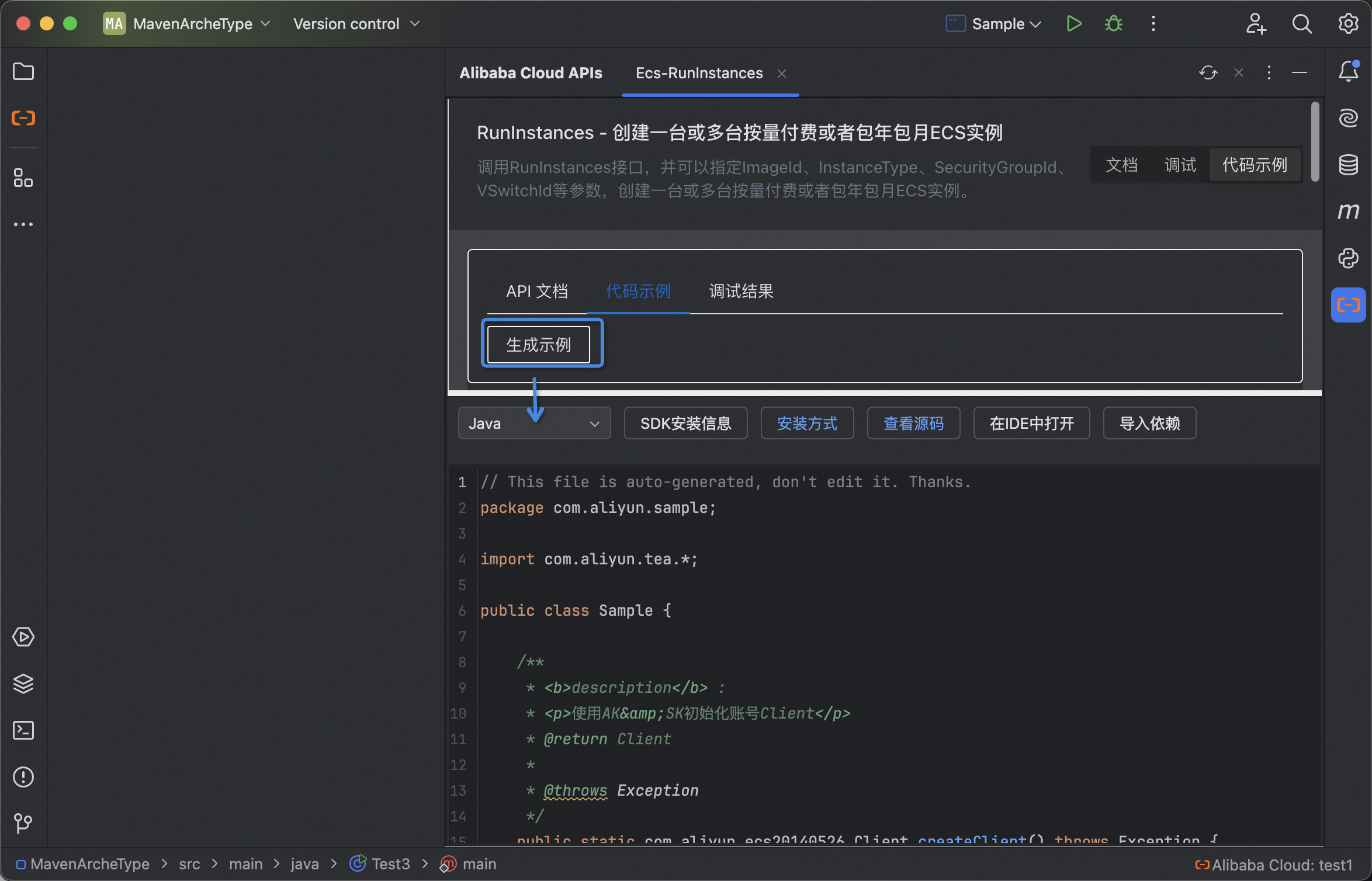1372x881 pixels.
Task: Open the Python console tool icon
Action: [1349, 258]
